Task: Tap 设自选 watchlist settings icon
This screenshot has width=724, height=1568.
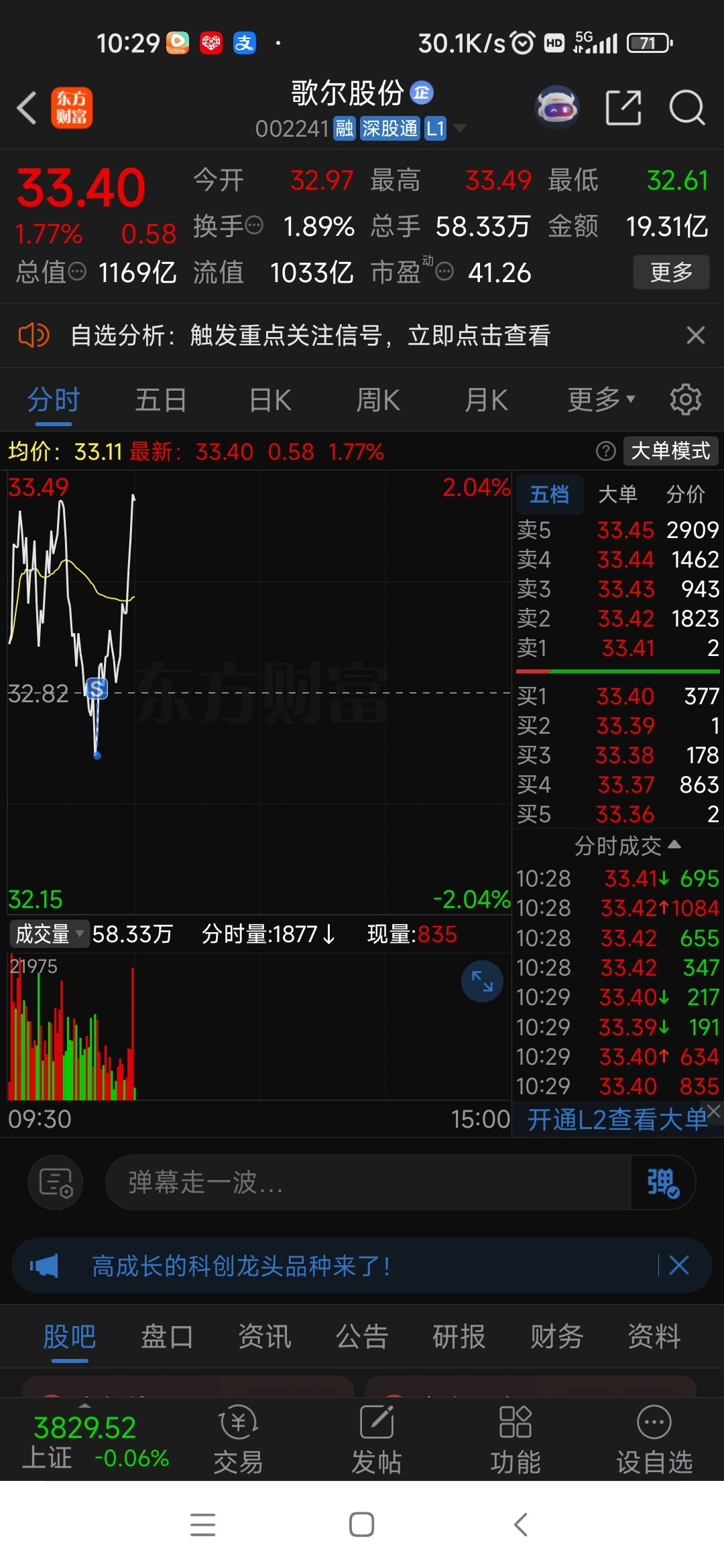Action: 654,1439
